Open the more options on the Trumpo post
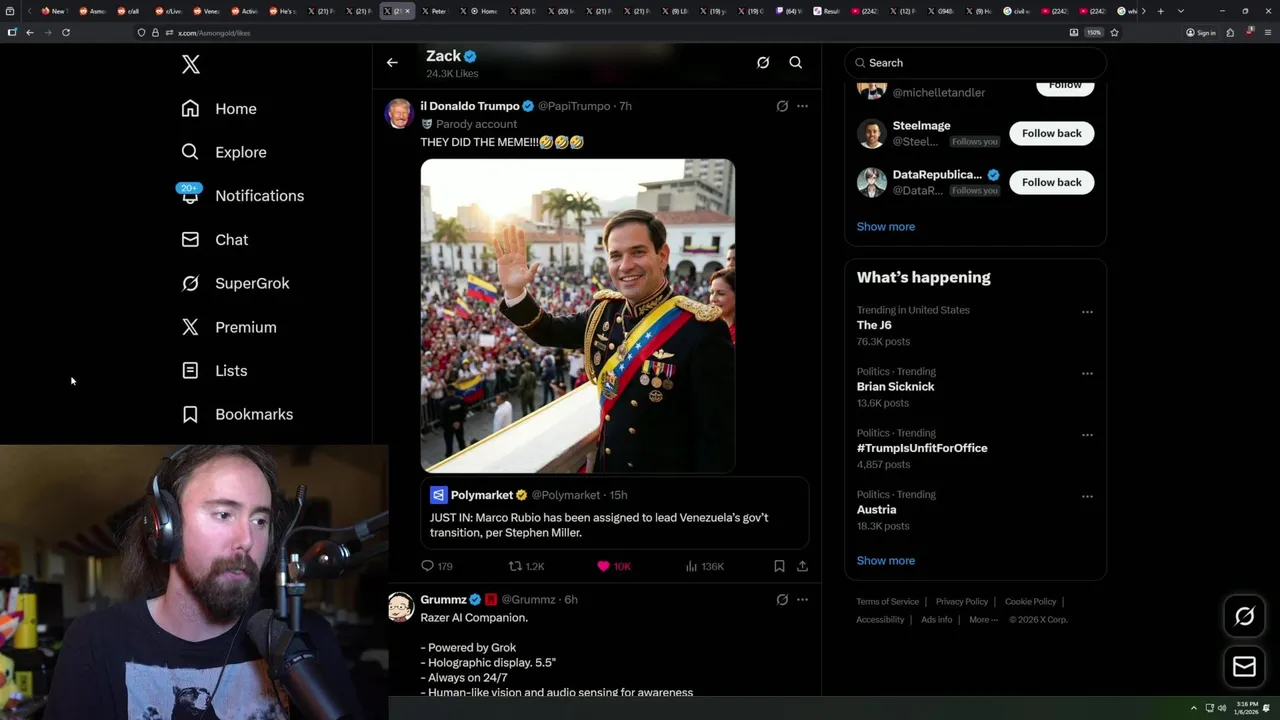 [802, 106]
